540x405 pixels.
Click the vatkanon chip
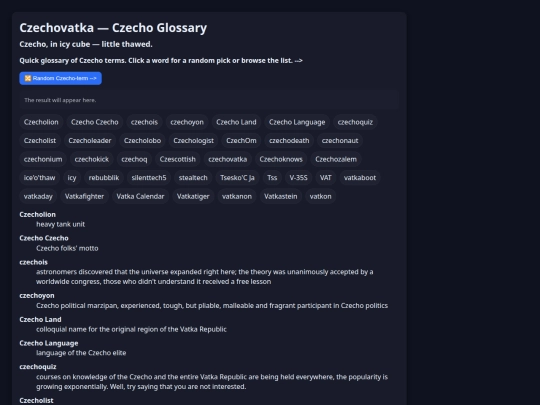point(237,196)
